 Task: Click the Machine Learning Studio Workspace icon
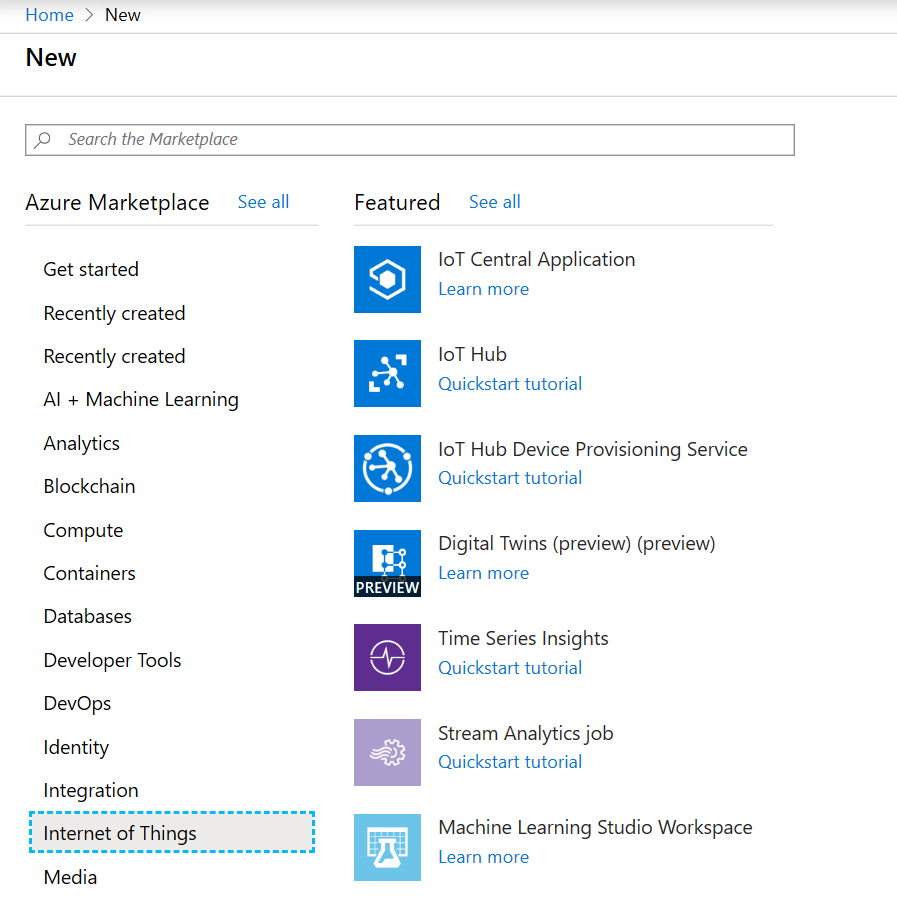387,848
